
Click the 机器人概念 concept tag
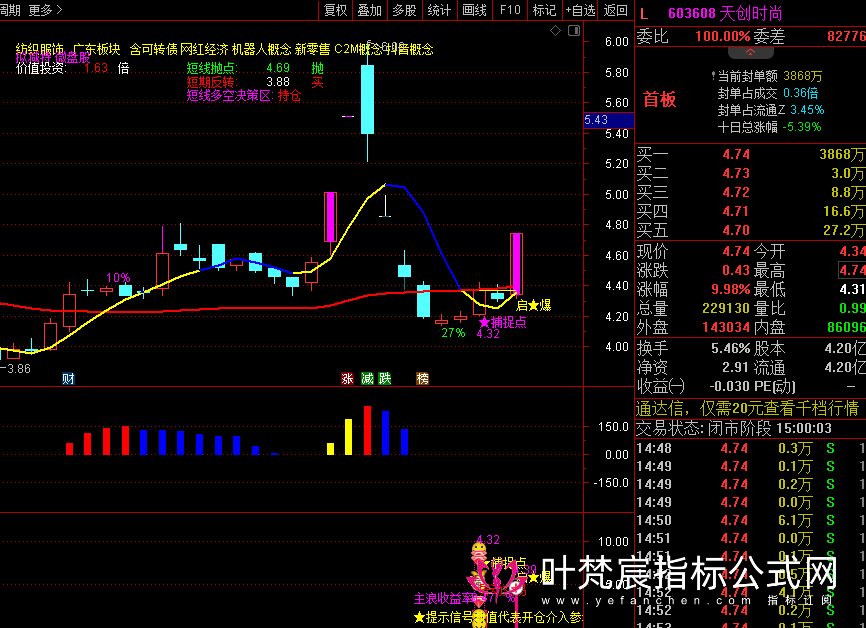point(261,49)
